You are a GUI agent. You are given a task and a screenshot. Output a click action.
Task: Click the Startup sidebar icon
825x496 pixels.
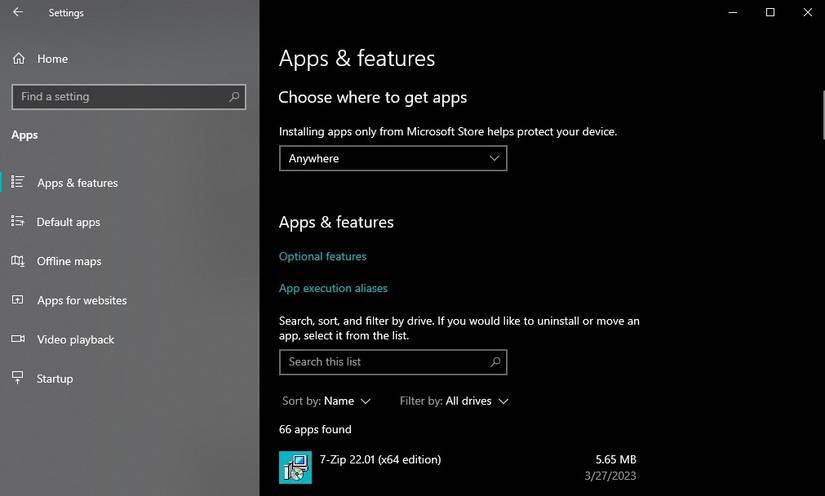(x=18, y=378)
